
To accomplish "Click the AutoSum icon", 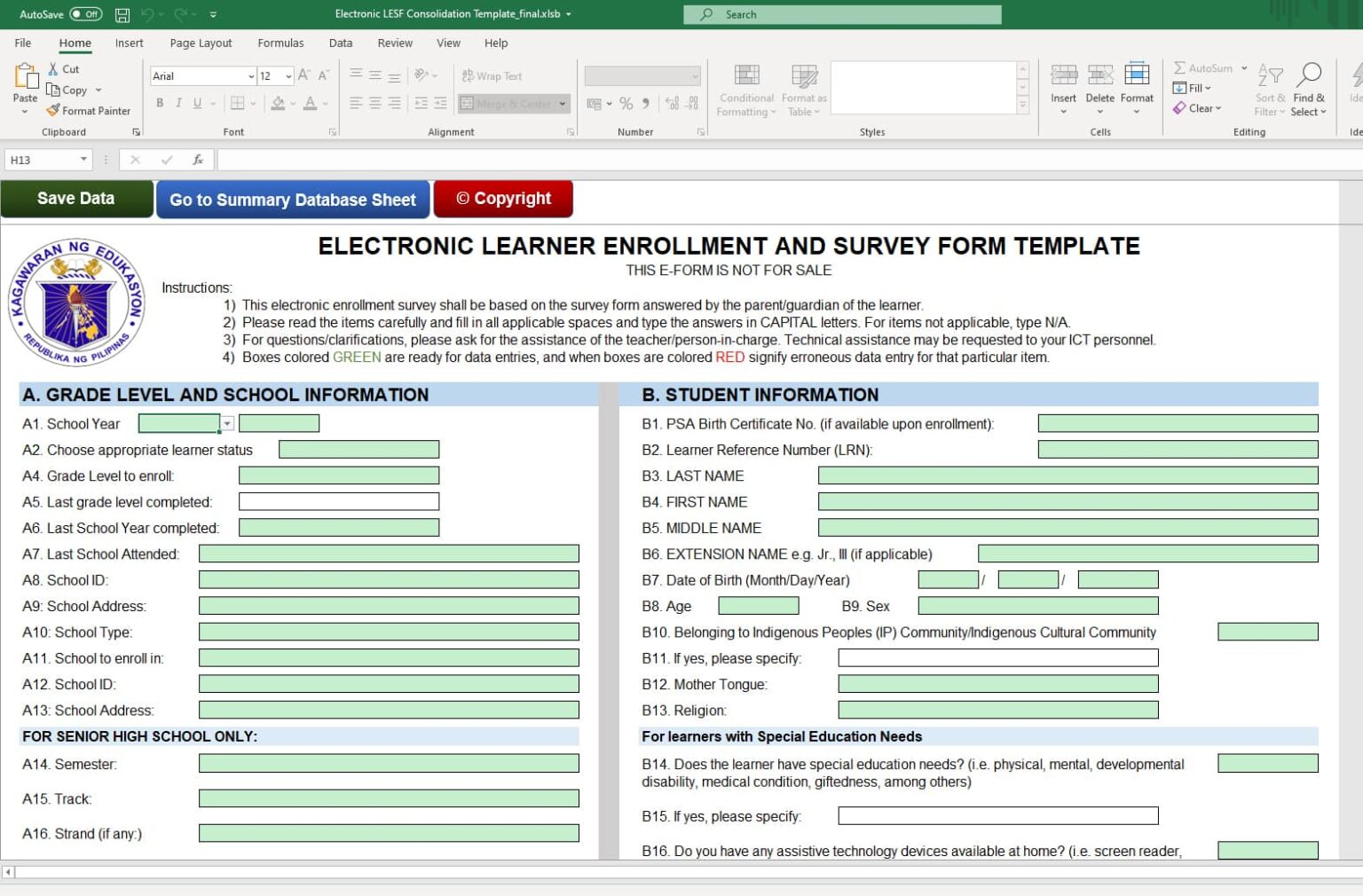I will [x=1181, y=67].
